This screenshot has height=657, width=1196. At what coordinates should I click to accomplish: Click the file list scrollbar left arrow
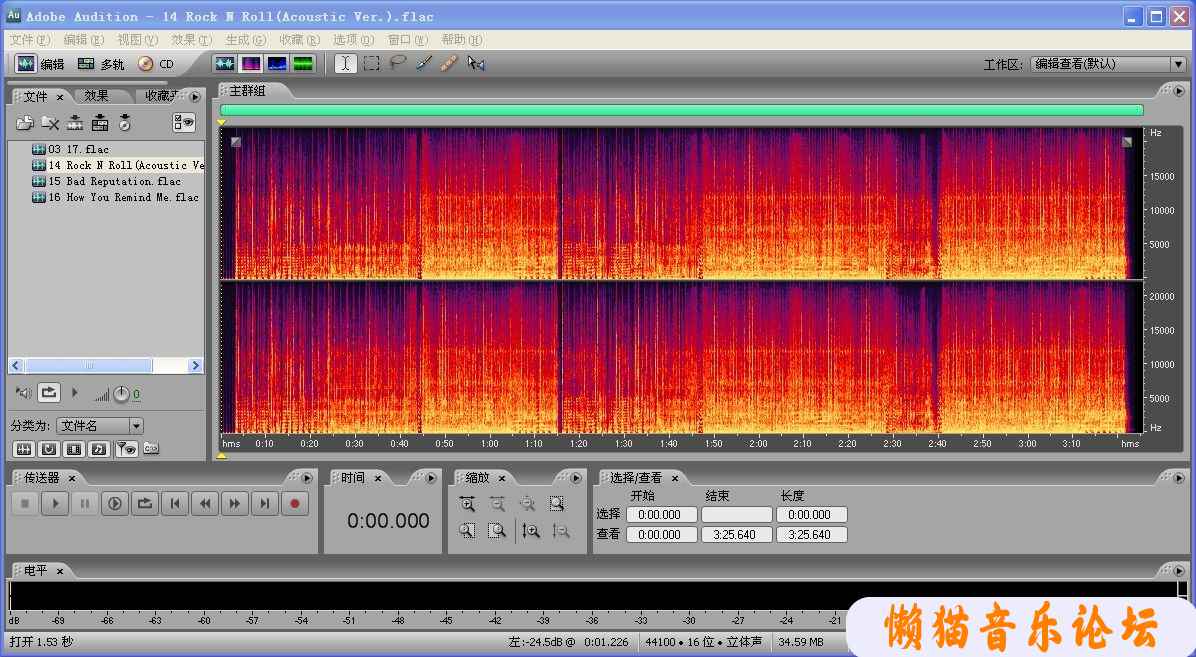[x=15, y=366]
